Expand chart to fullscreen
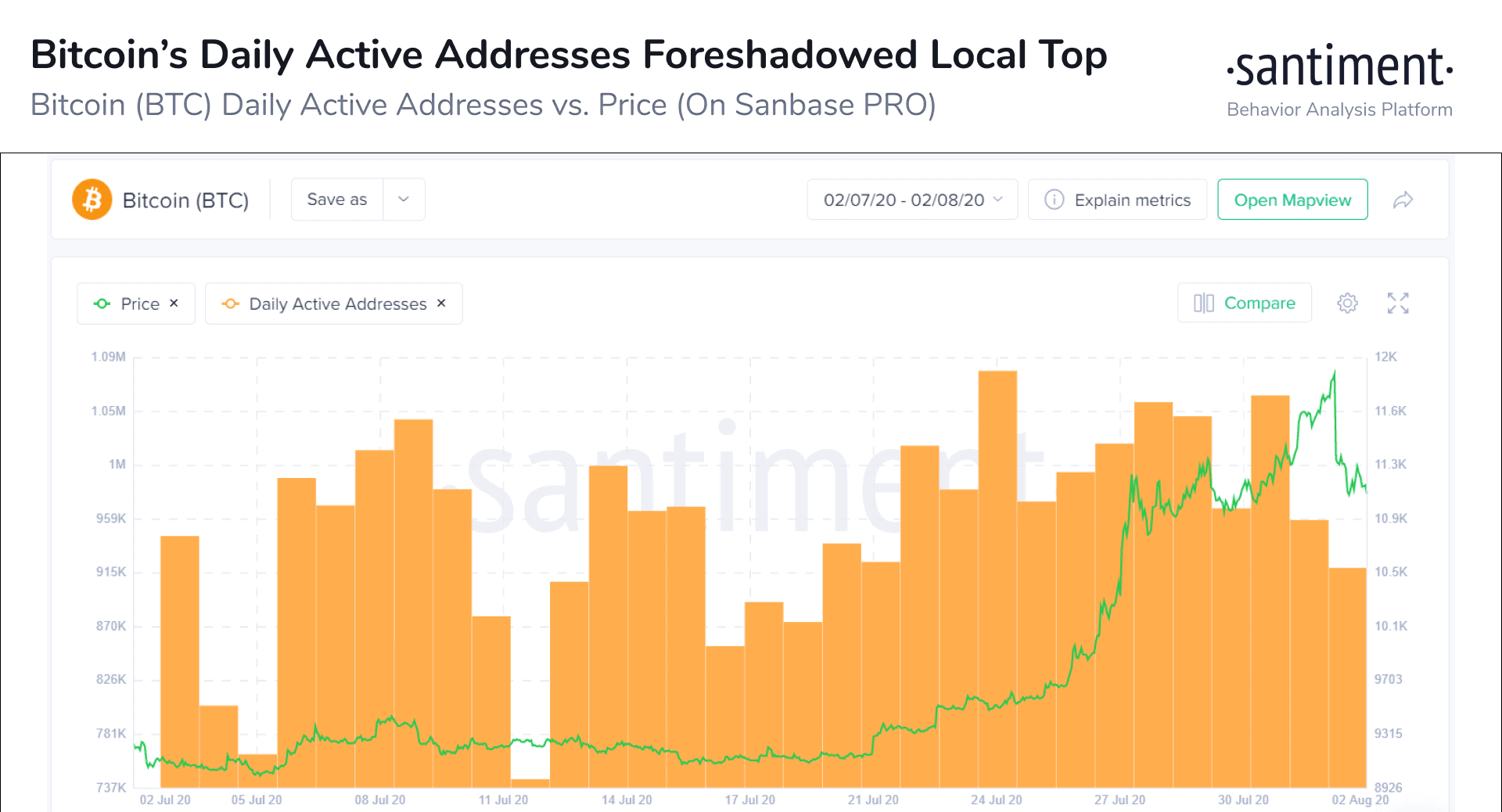The width and height of the screenshot is (1502, 812). (x=1398, y=303)
